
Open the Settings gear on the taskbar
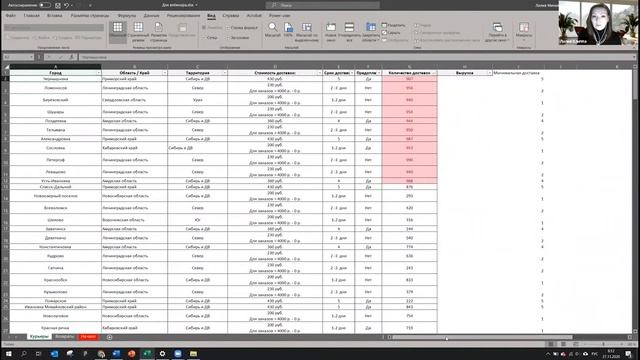click(162, 353)
